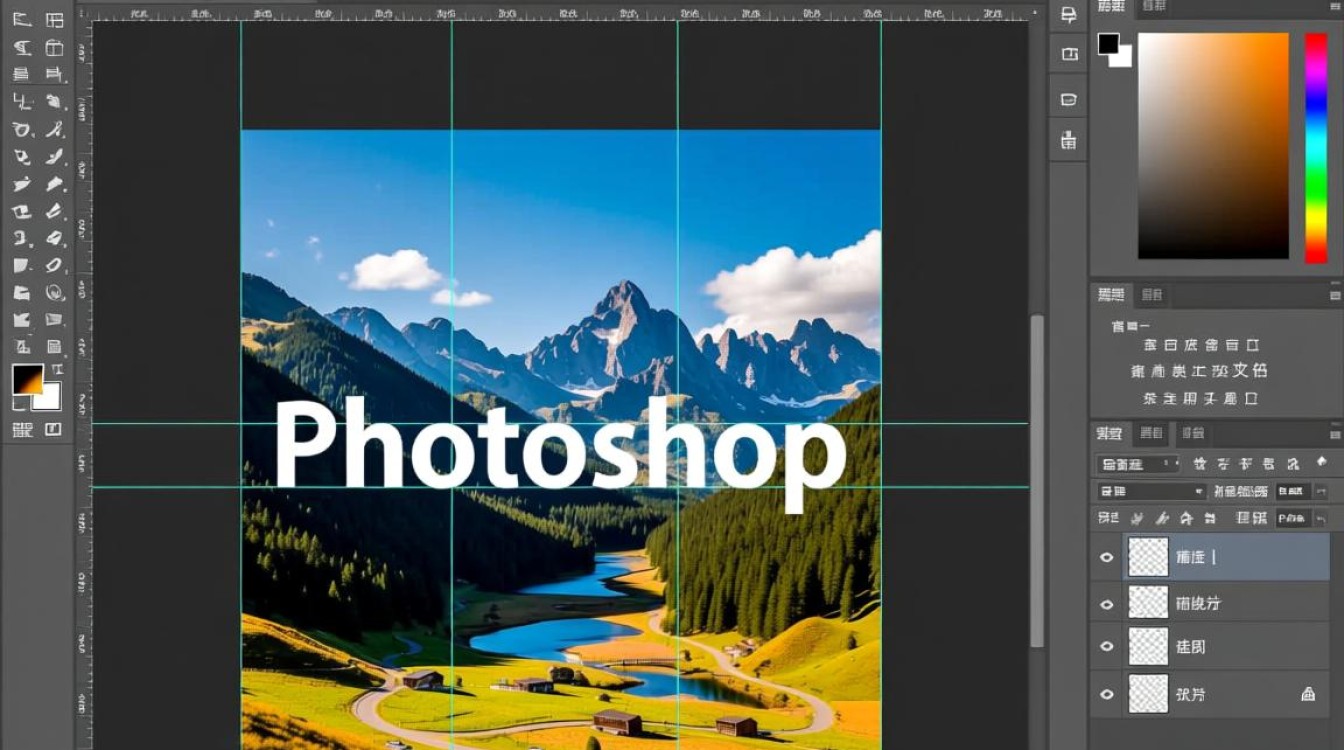The height and width of the screenshot is (750, 1344).
Task: Open the lowest icon in the collapsed panel strip
Action: pyautogui.click(x=1068, y=141)
